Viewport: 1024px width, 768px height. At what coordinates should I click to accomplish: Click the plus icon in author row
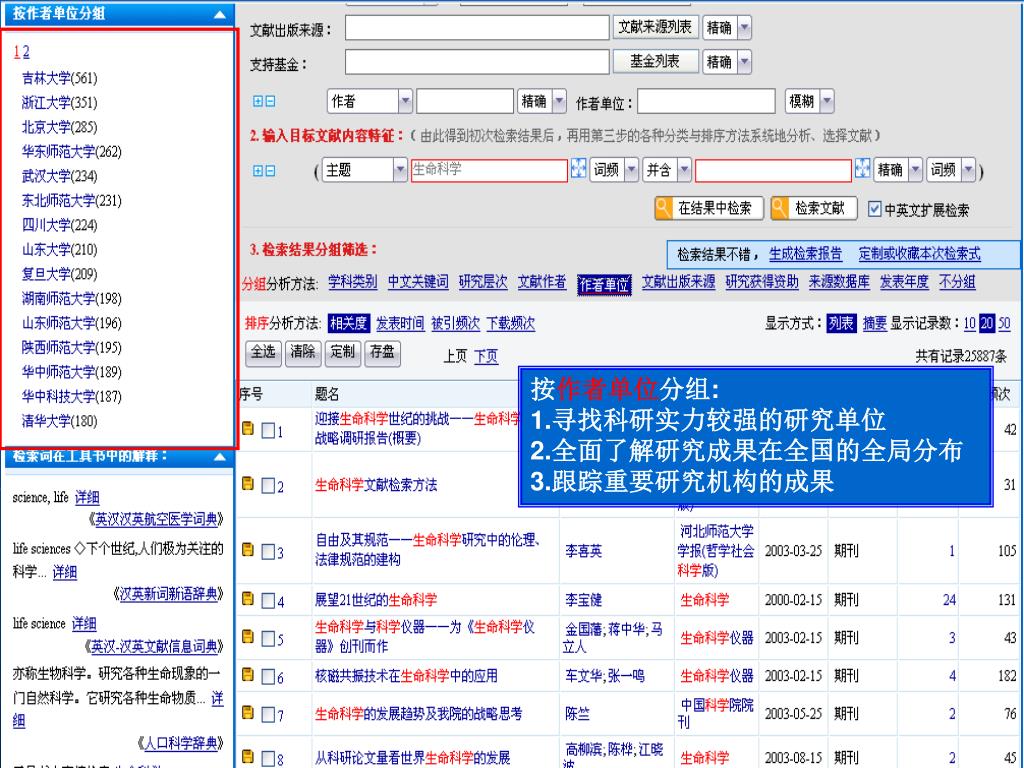[x=258, y=101]
